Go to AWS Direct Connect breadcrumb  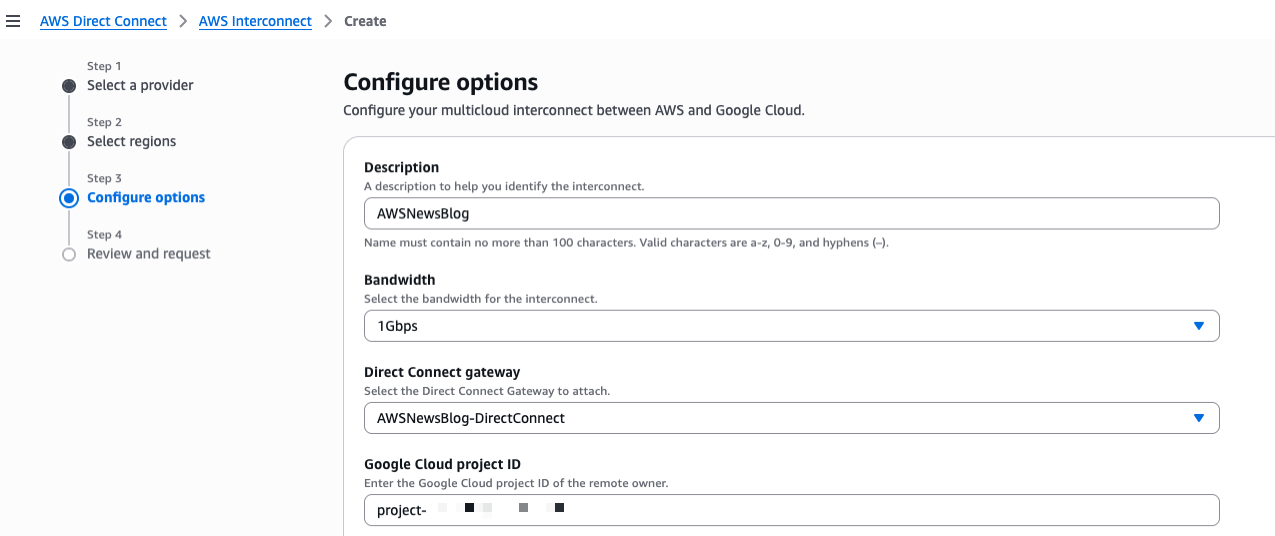[103, 21]
